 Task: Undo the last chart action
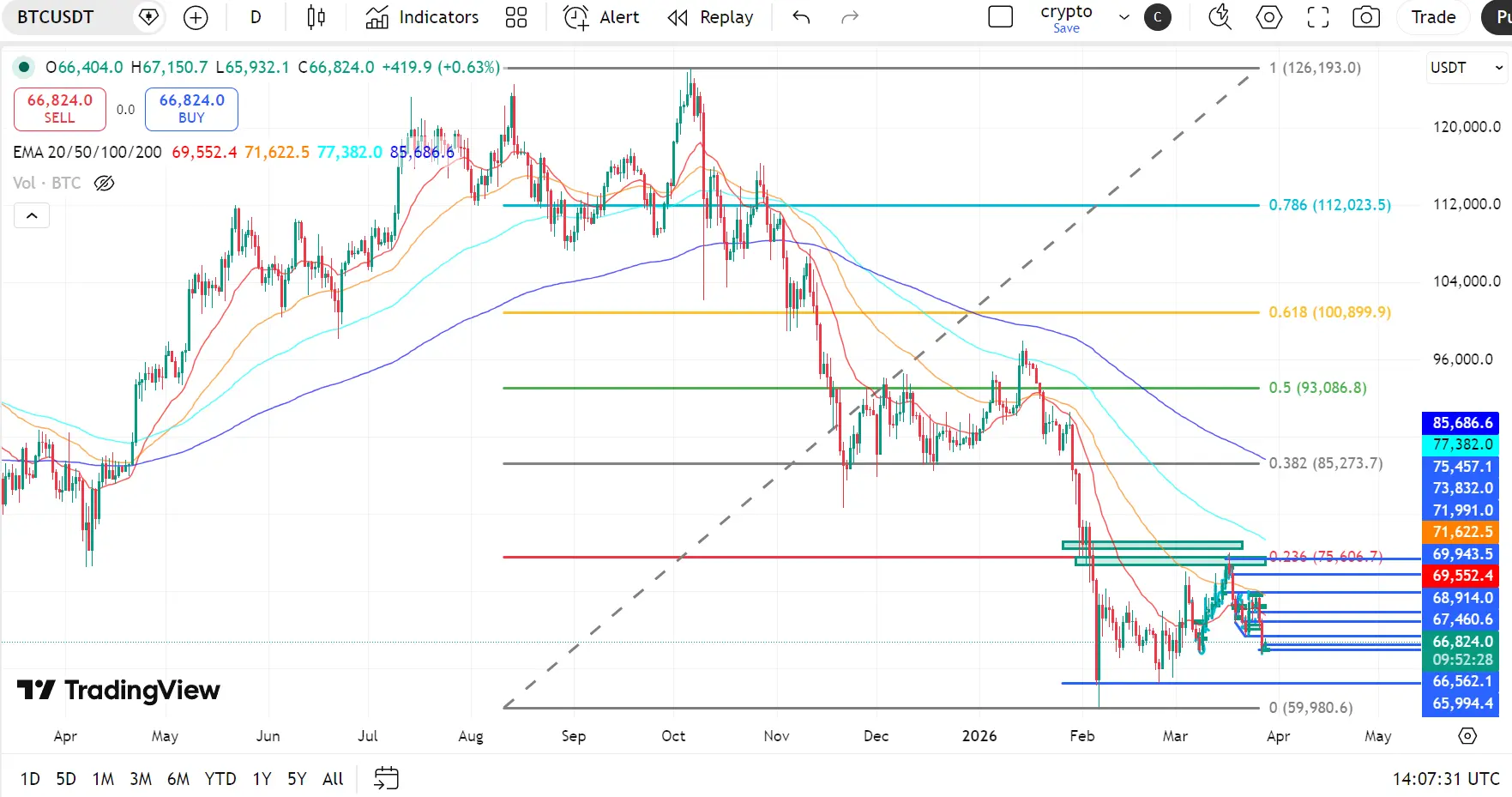pos(801,17)
